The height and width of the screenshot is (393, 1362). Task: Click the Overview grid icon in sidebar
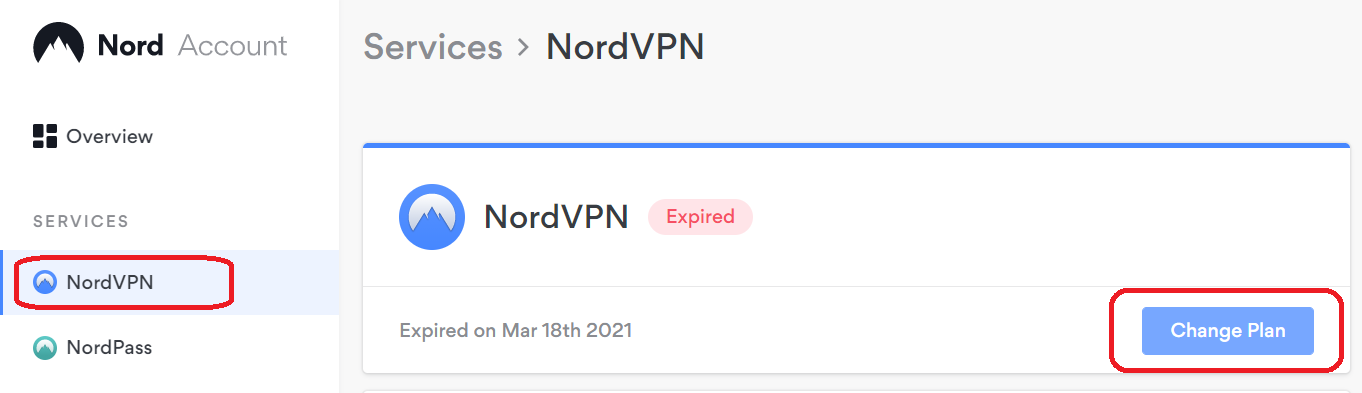tap(45, 136)
